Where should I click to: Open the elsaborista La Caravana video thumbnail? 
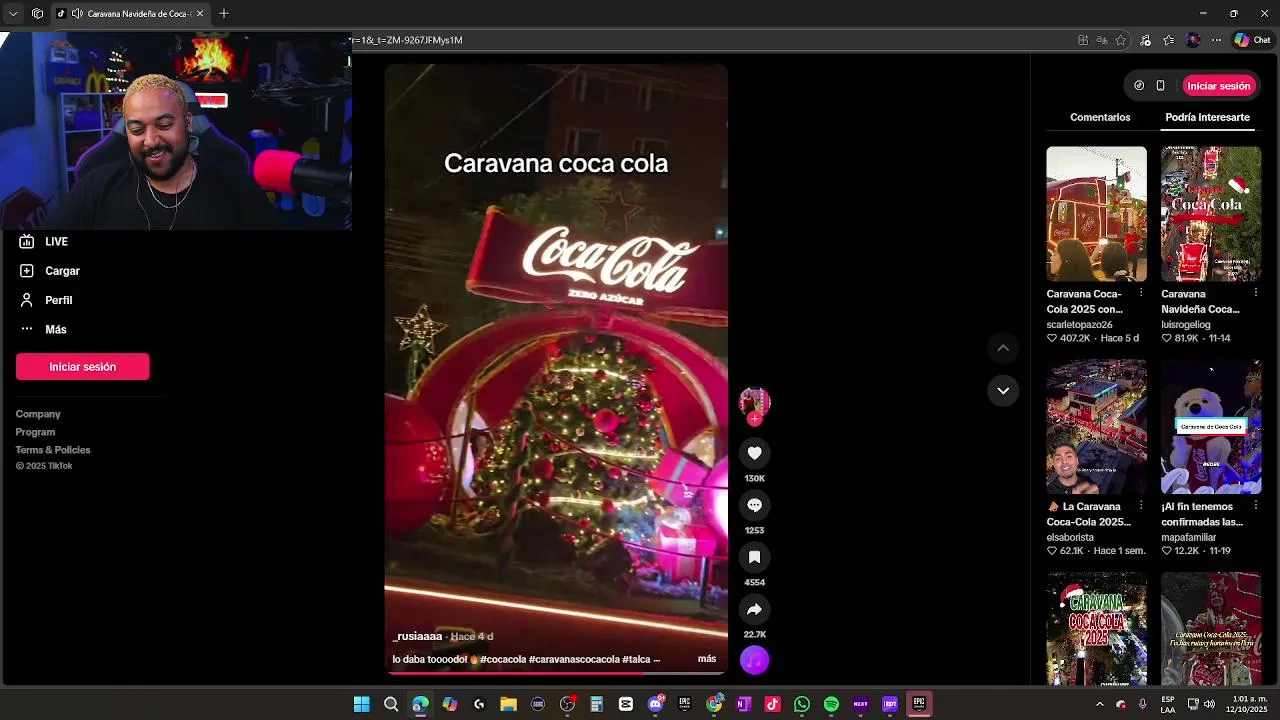[1096, 427]
